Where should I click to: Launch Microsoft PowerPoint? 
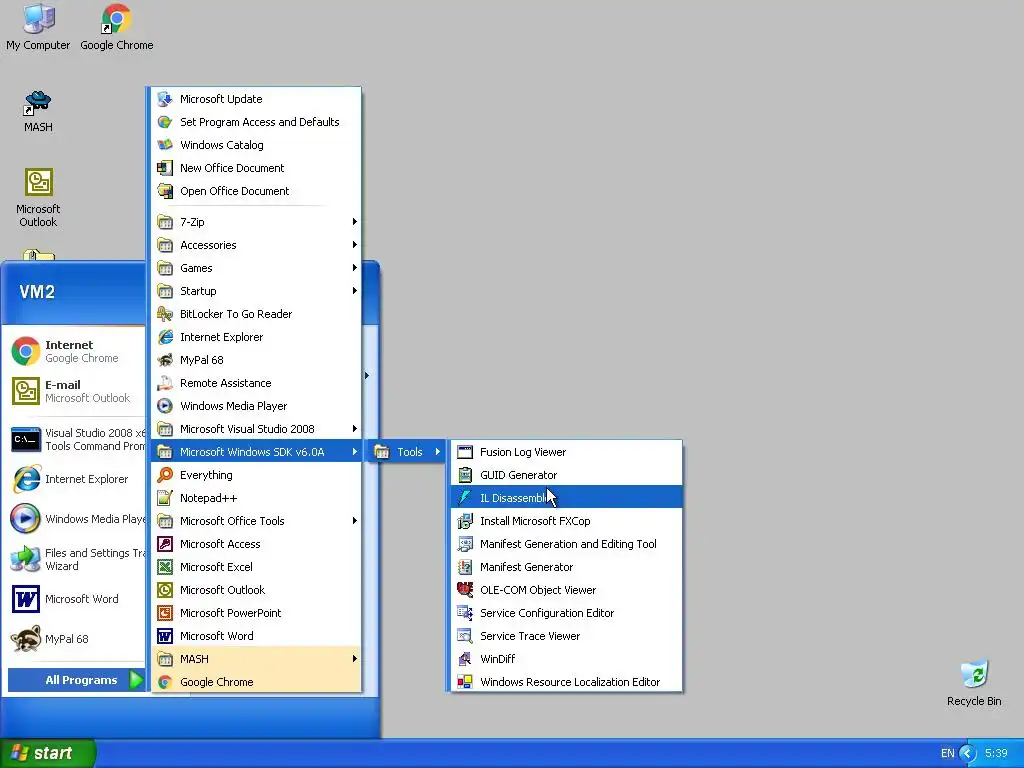click(256, 613)
